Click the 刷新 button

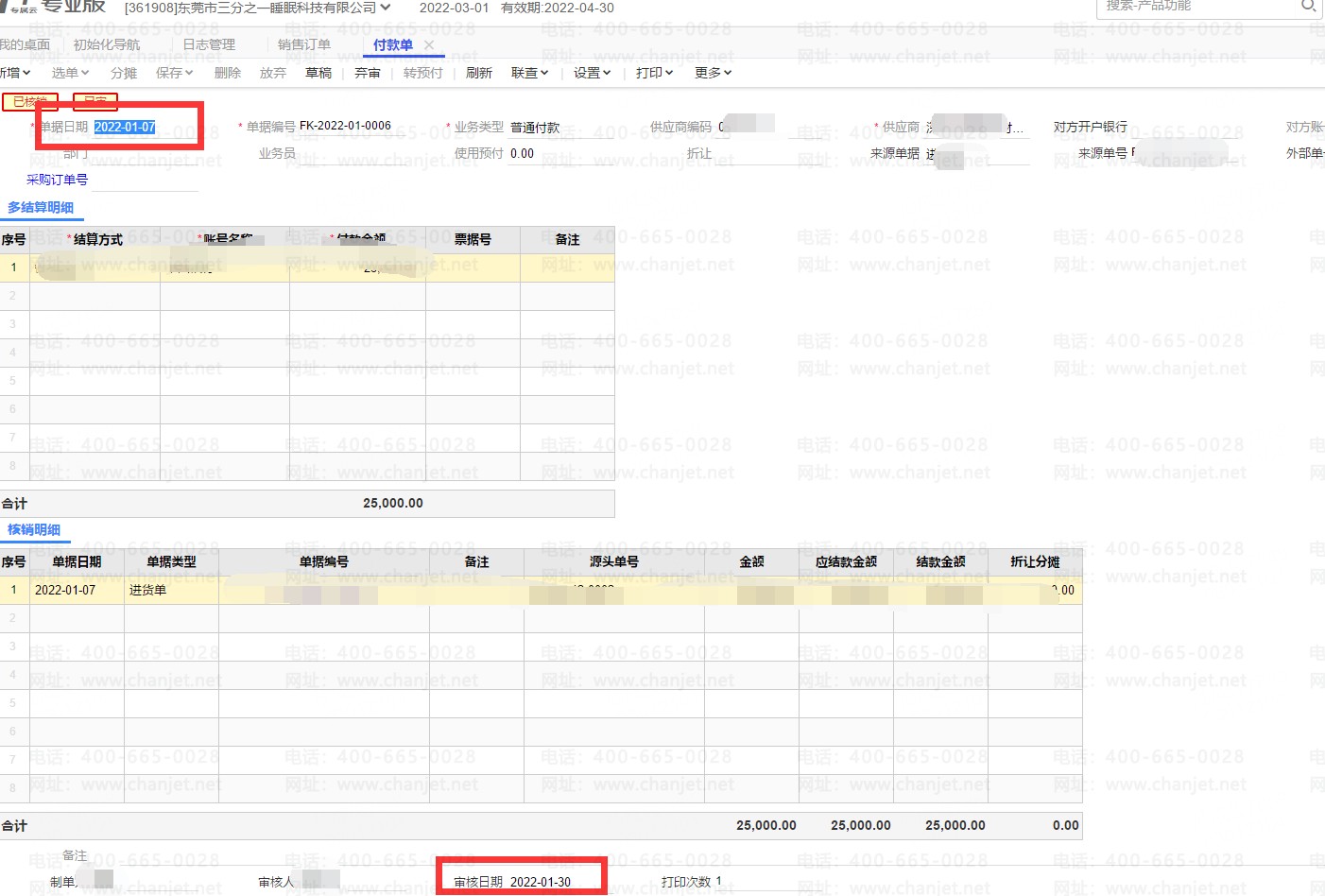point(479,73)
